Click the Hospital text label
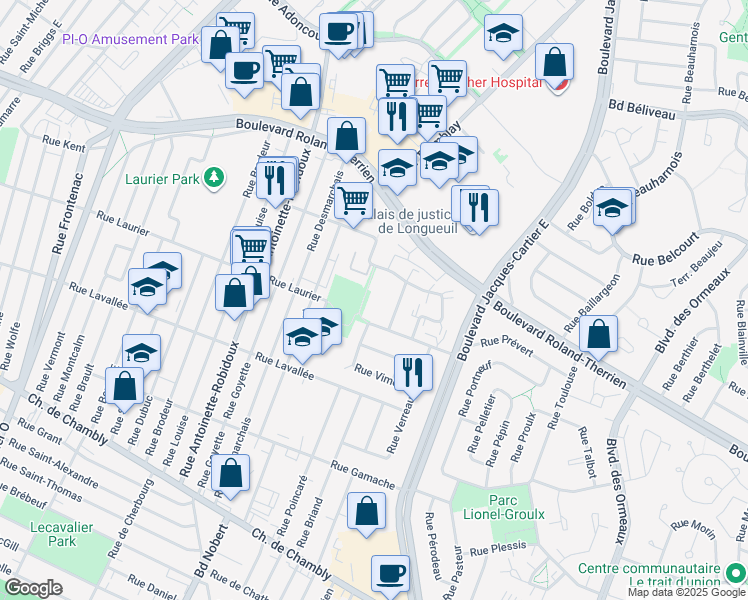748x600 pixels. [517, 83]
